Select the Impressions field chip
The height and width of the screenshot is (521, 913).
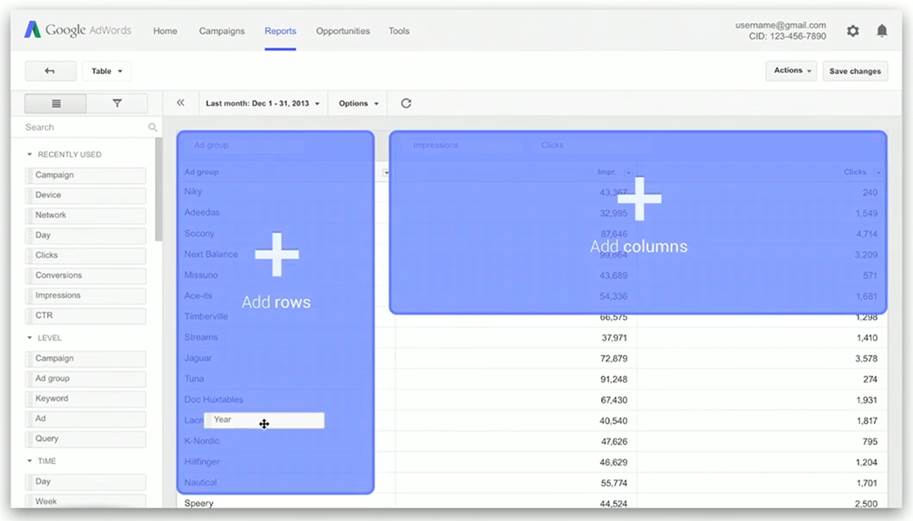click(x=86, y=296)
